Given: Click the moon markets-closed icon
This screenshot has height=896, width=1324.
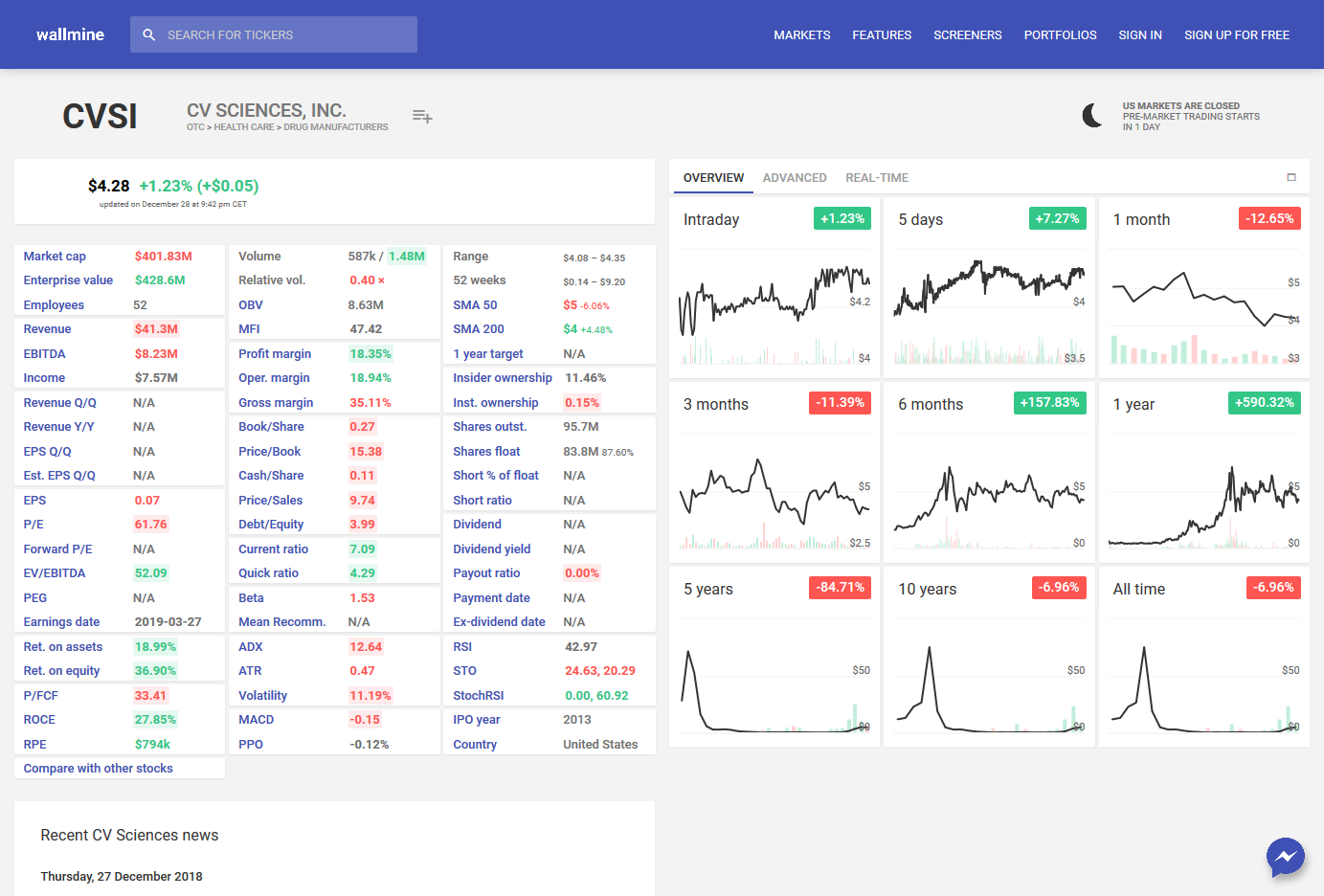Looking at the screenshot, I should [1092, 116].
